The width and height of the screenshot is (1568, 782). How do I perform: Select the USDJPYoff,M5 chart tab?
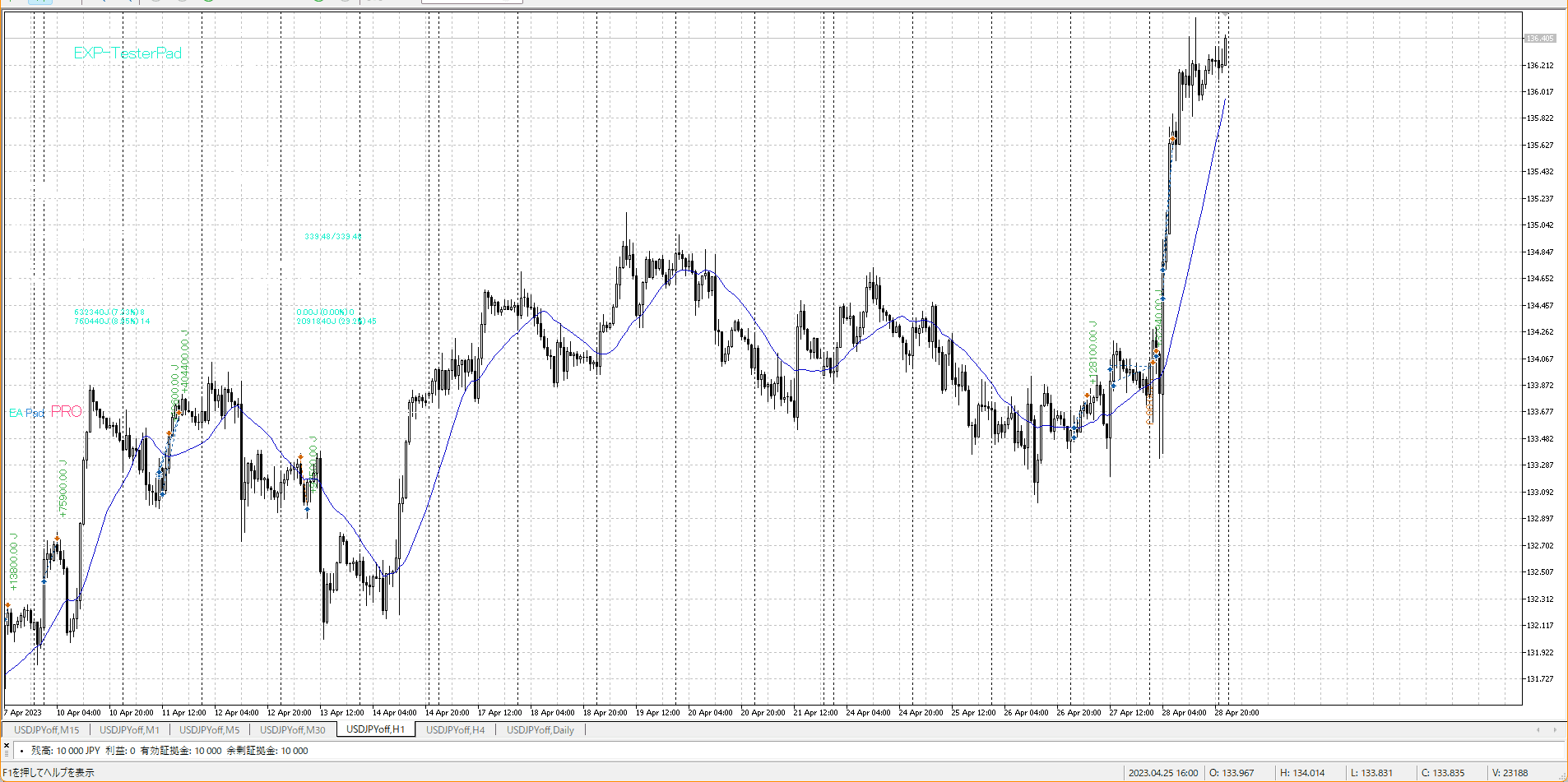[209, 729]
